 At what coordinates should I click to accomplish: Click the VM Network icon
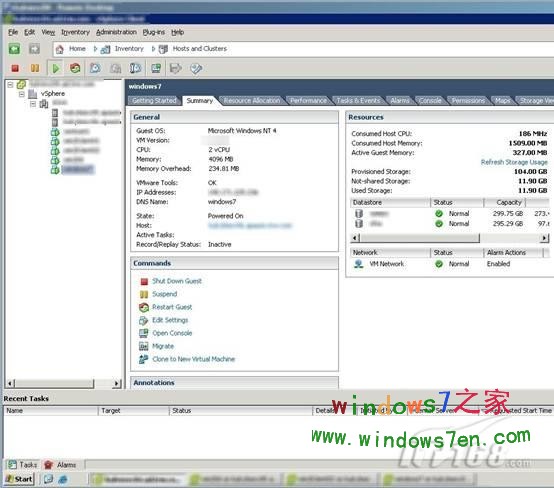coord(359,264)
